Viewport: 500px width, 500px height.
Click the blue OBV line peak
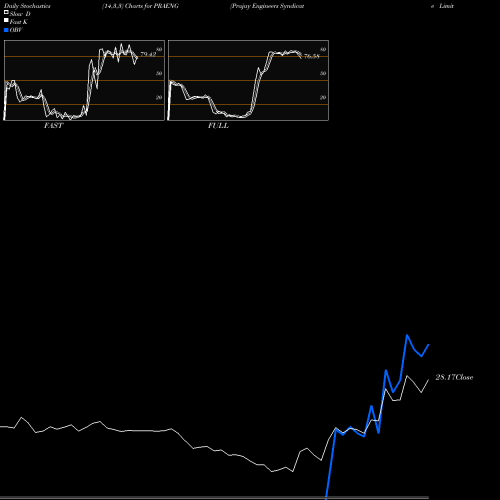407,335
